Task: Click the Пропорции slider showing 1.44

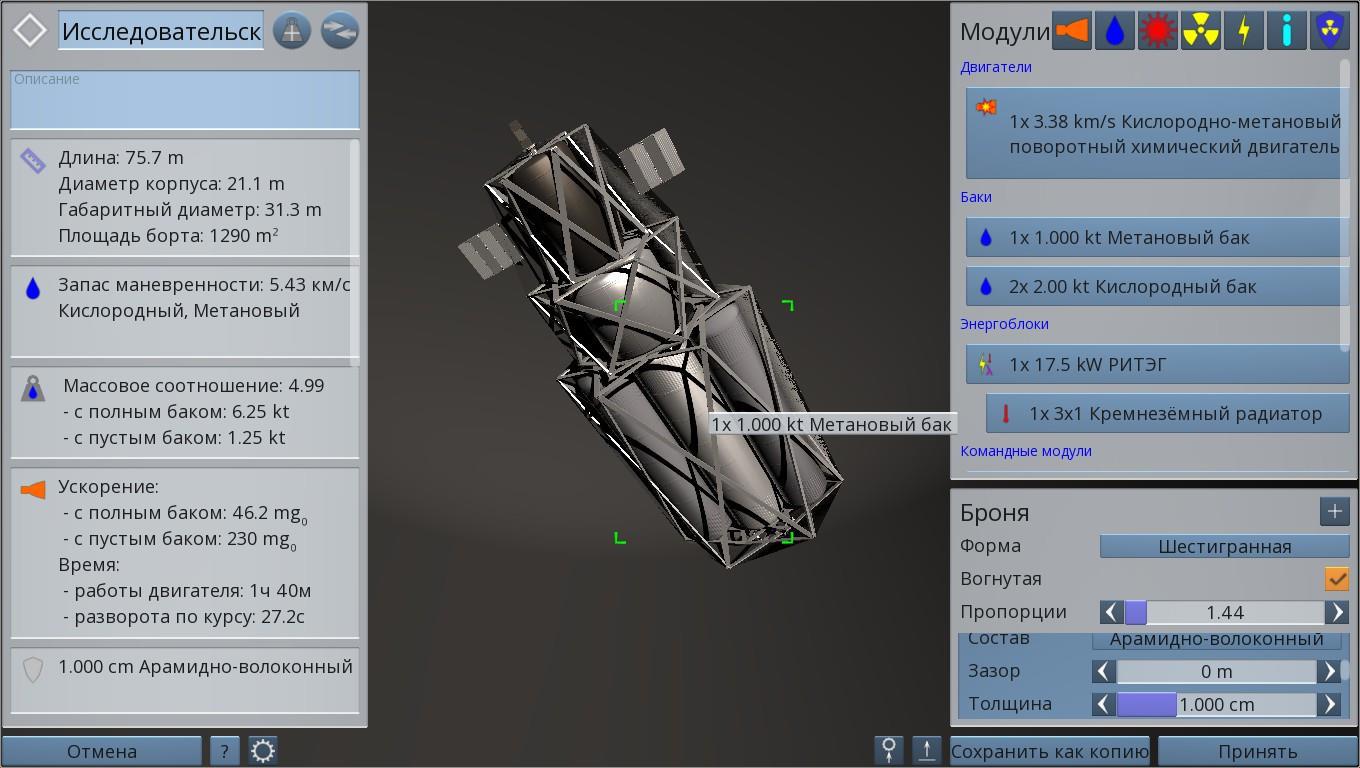Action: click(x=1224, y=612)
